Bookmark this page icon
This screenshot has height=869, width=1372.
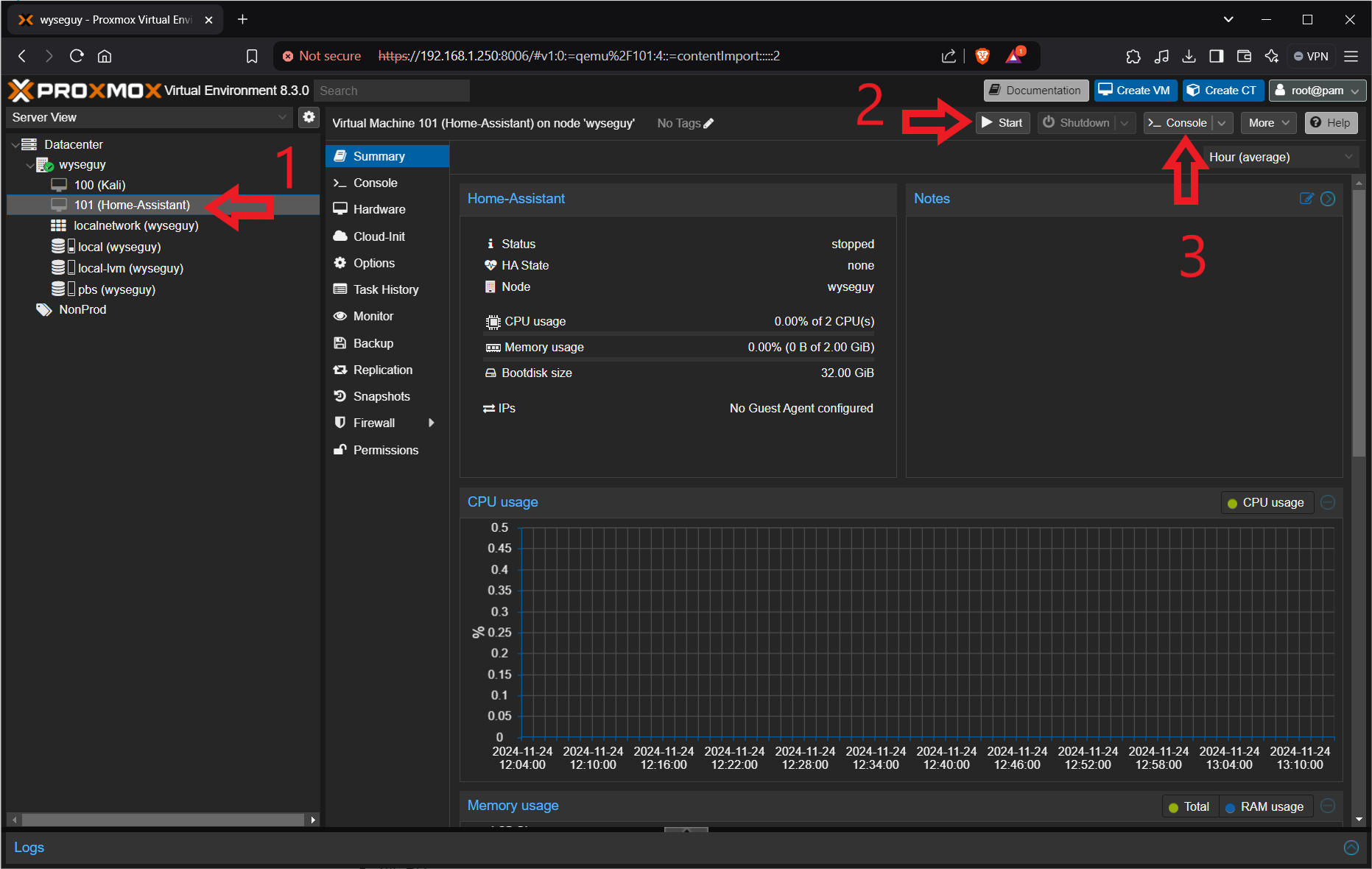[252, 56]
